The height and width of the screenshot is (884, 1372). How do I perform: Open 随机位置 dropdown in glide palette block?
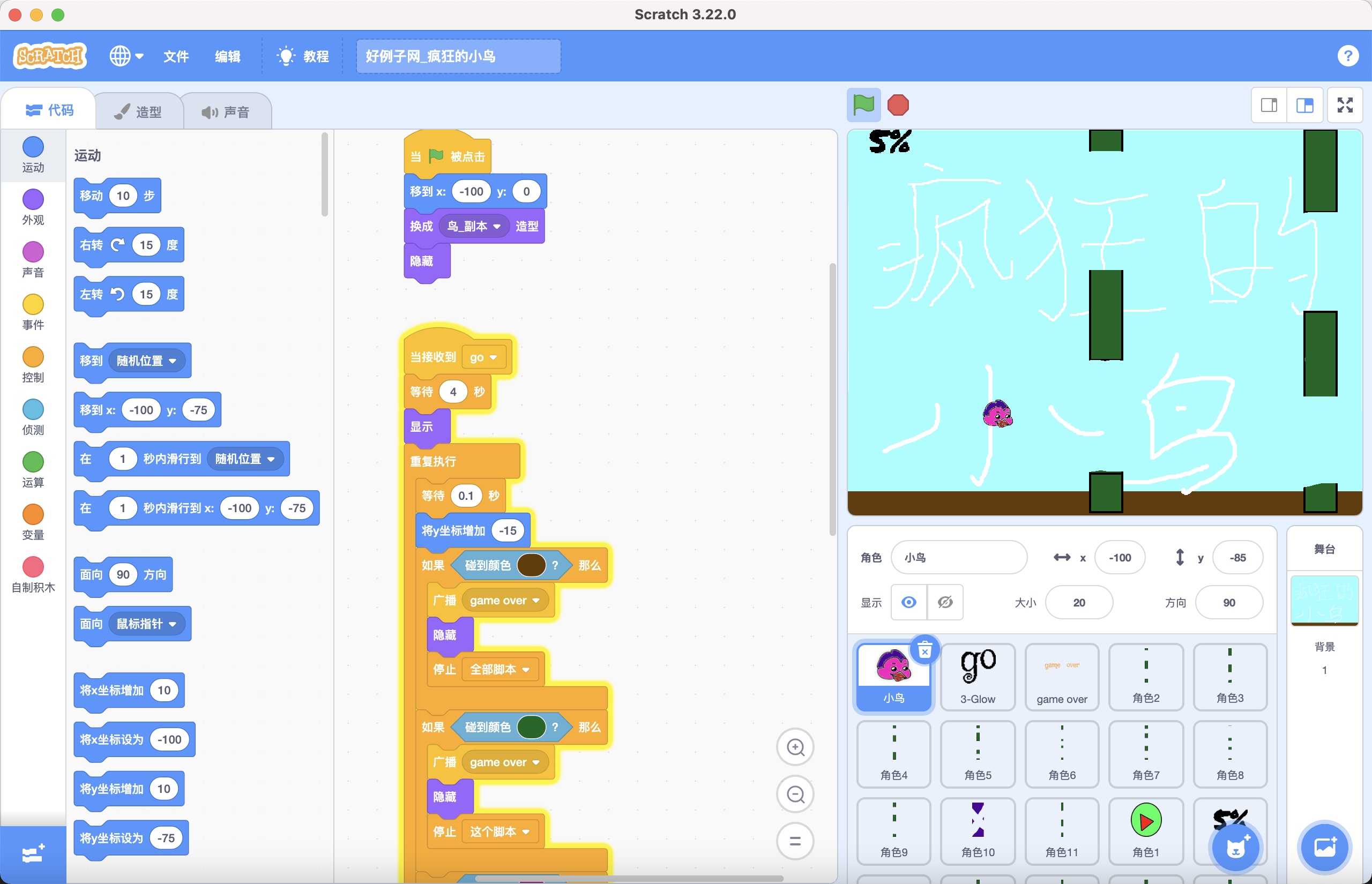pyautogui.click(x=245, y=459)
